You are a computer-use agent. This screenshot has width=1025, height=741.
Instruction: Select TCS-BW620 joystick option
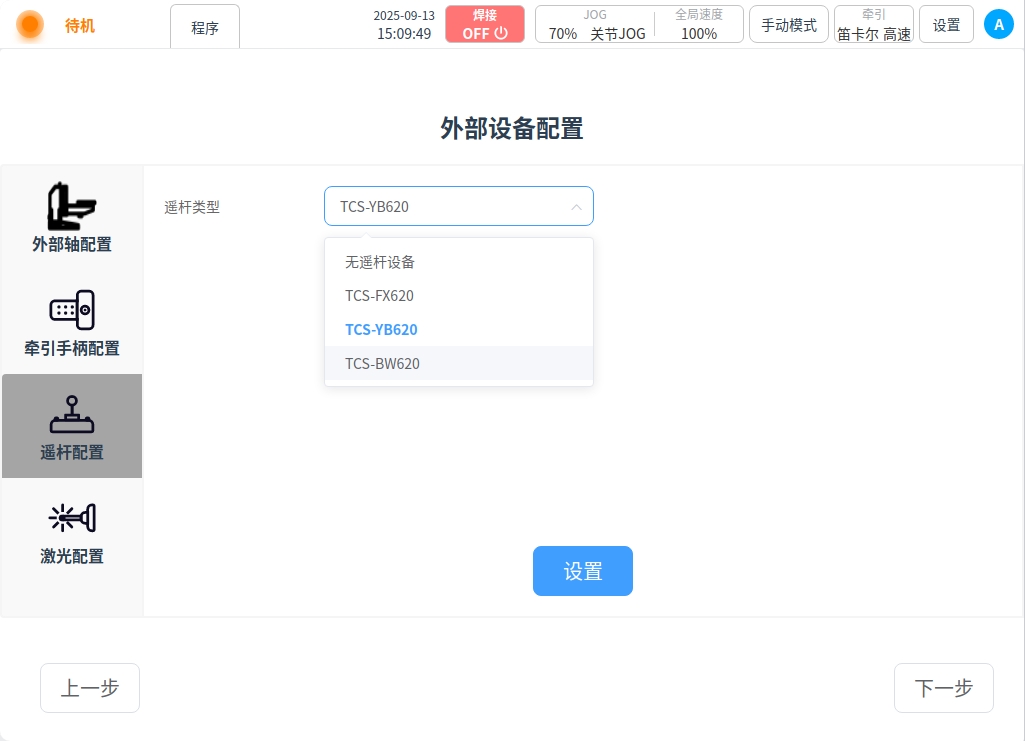coord(382,364)
